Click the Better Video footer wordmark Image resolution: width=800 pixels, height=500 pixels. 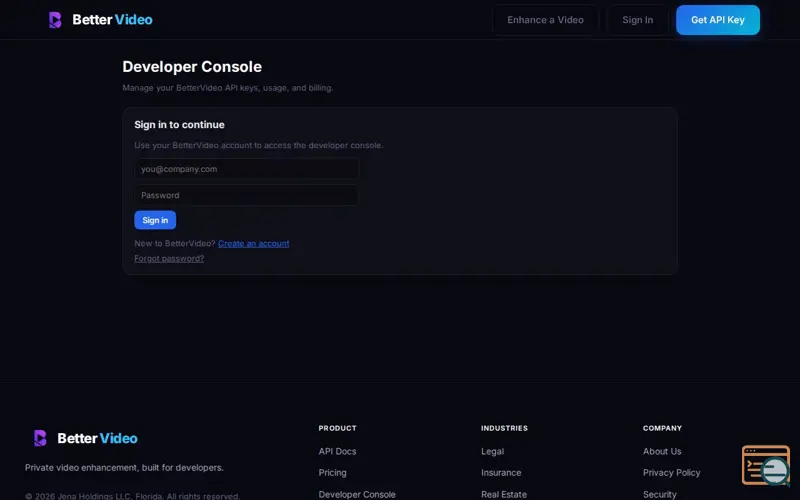coord(97,438)
